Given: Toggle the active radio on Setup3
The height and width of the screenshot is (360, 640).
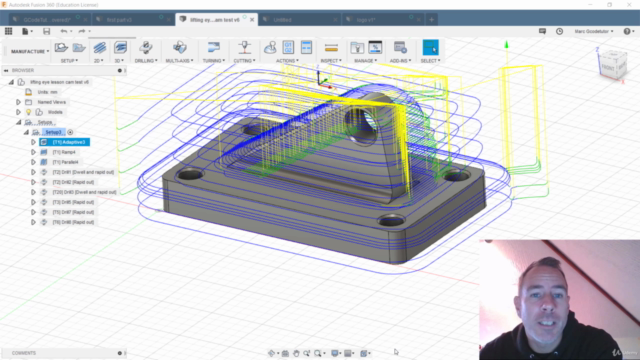Looking at the screenshot, I should pos(70,132).
